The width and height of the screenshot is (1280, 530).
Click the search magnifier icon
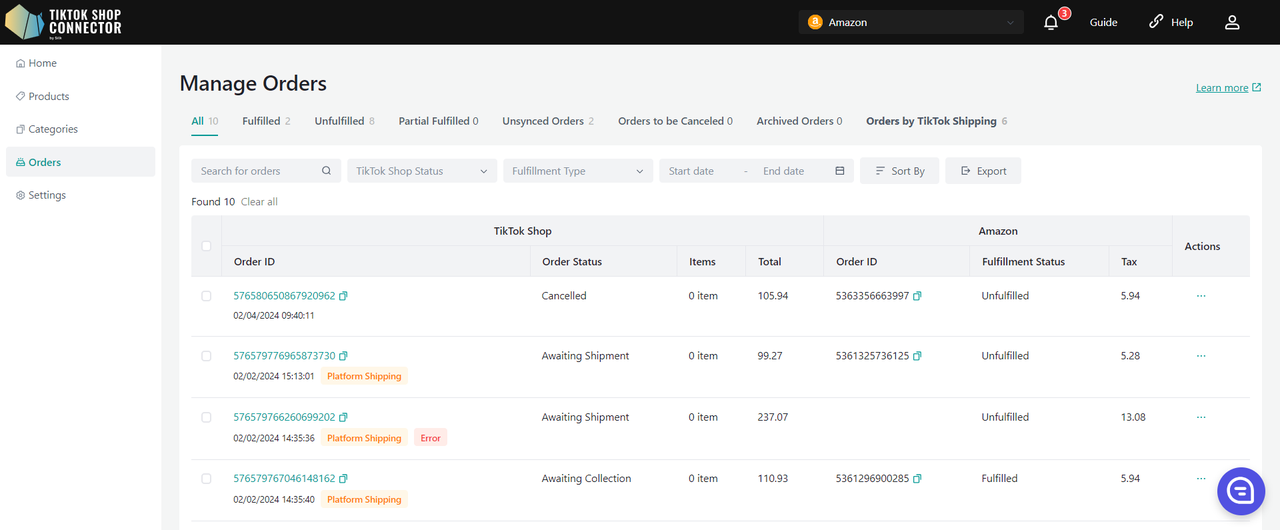[326, 171]
